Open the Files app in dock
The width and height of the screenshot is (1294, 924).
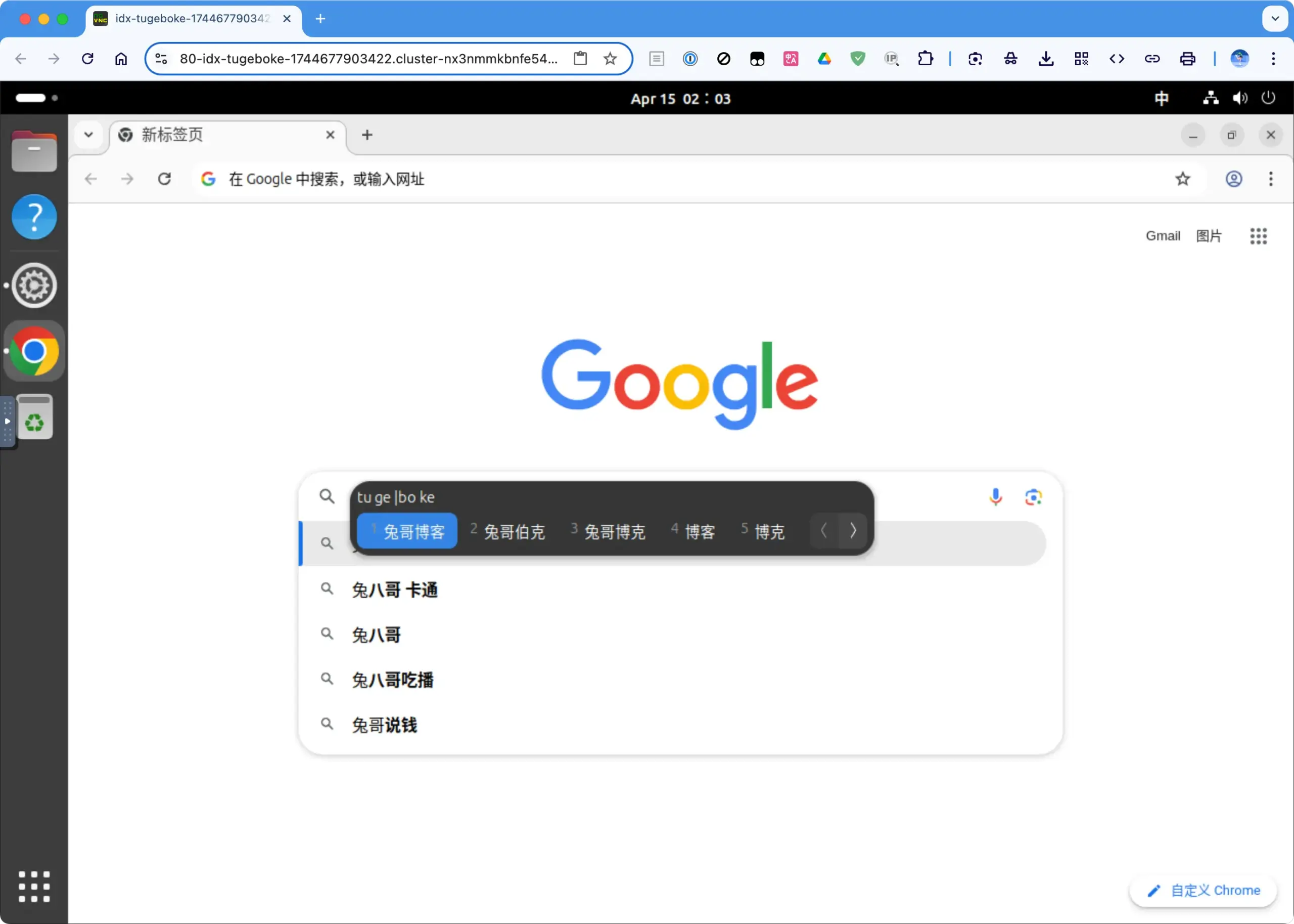pyautogui.click(x=34, y=151)
